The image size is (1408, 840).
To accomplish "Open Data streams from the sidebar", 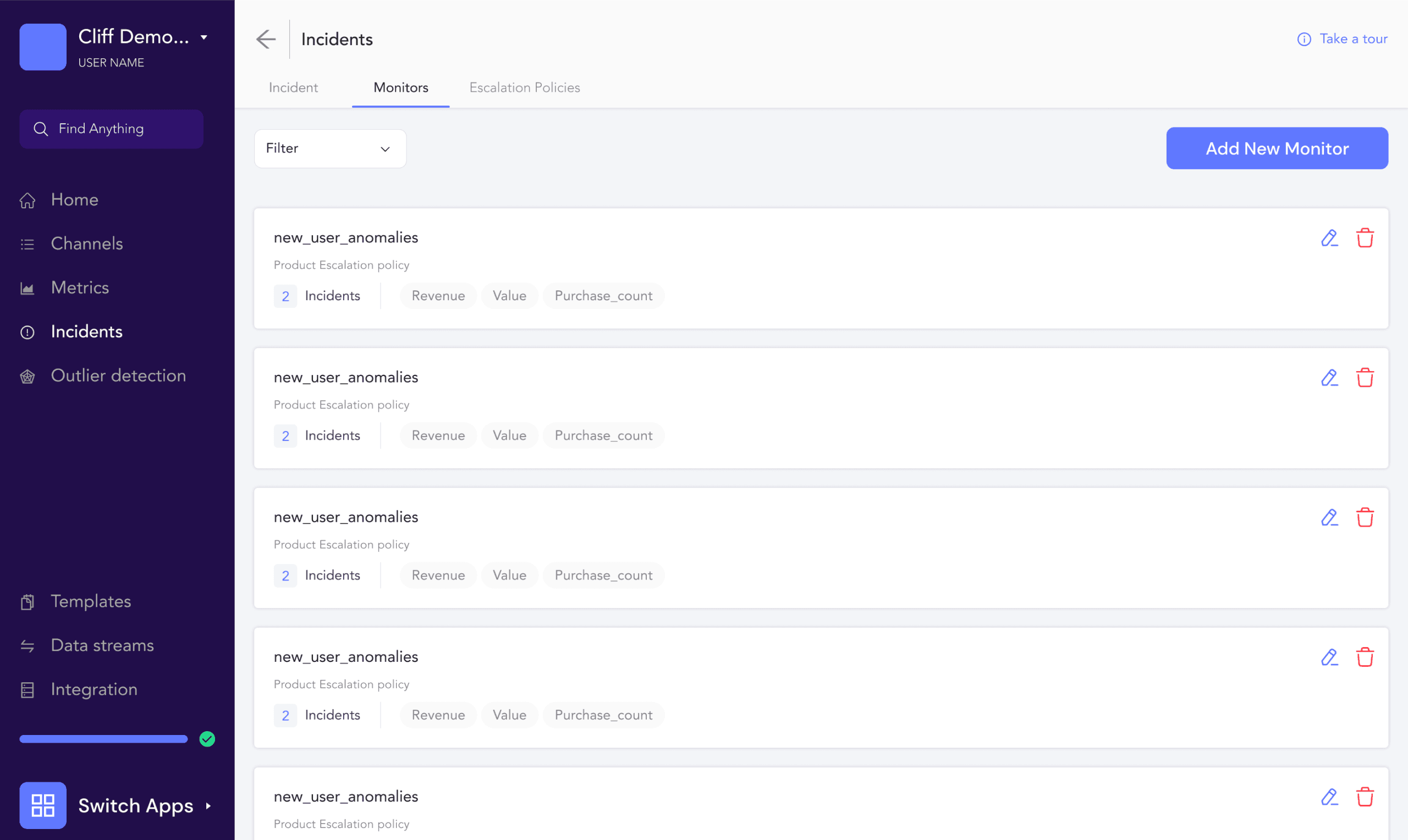I will tap(102, 645).
